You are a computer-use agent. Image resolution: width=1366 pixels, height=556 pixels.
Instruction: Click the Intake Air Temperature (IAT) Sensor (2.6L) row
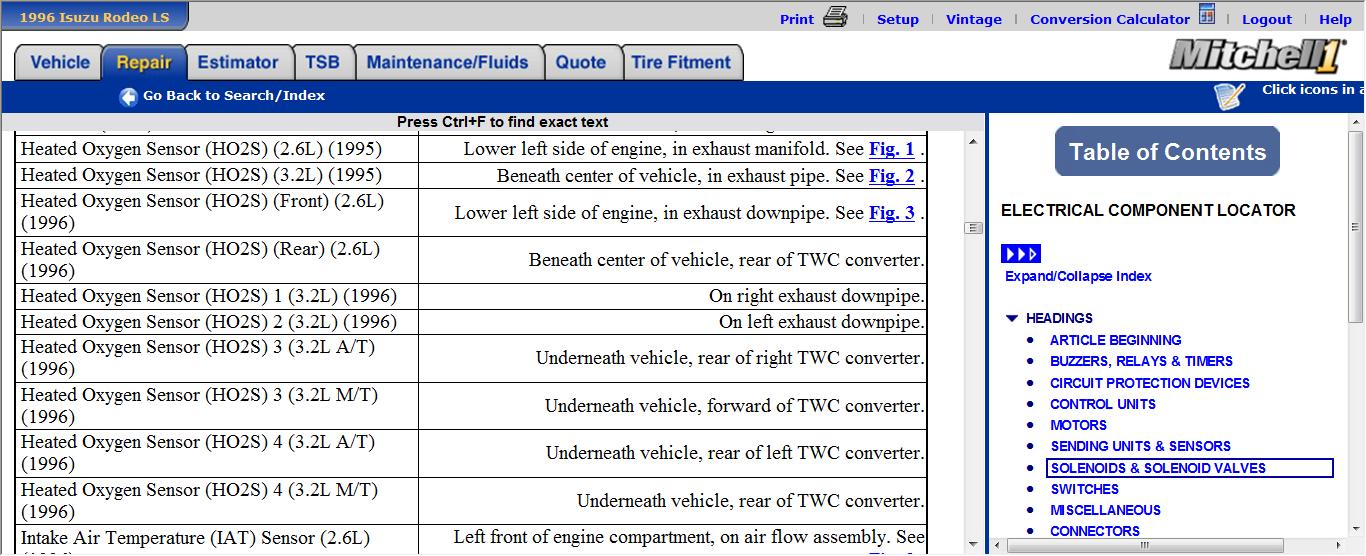(x=471, y=540)
